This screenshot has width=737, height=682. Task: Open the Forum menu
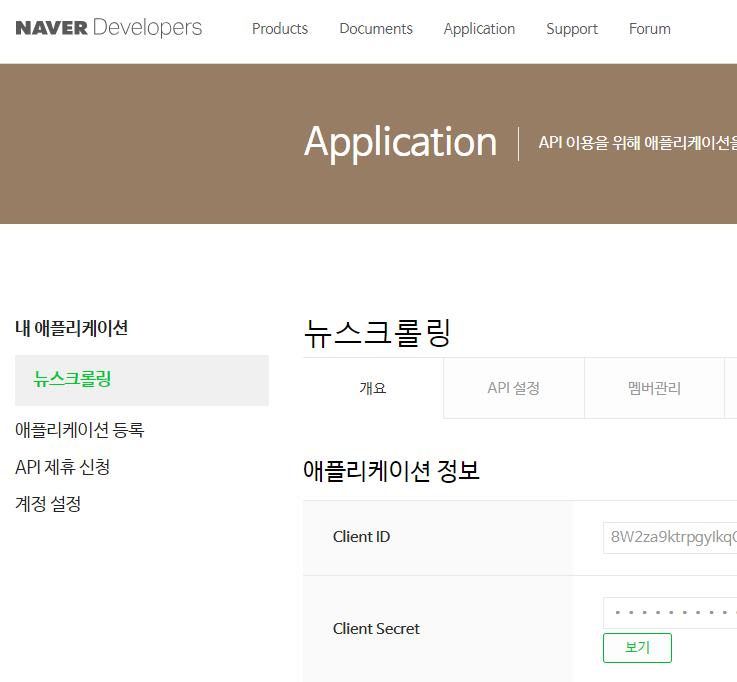[650, 29]
